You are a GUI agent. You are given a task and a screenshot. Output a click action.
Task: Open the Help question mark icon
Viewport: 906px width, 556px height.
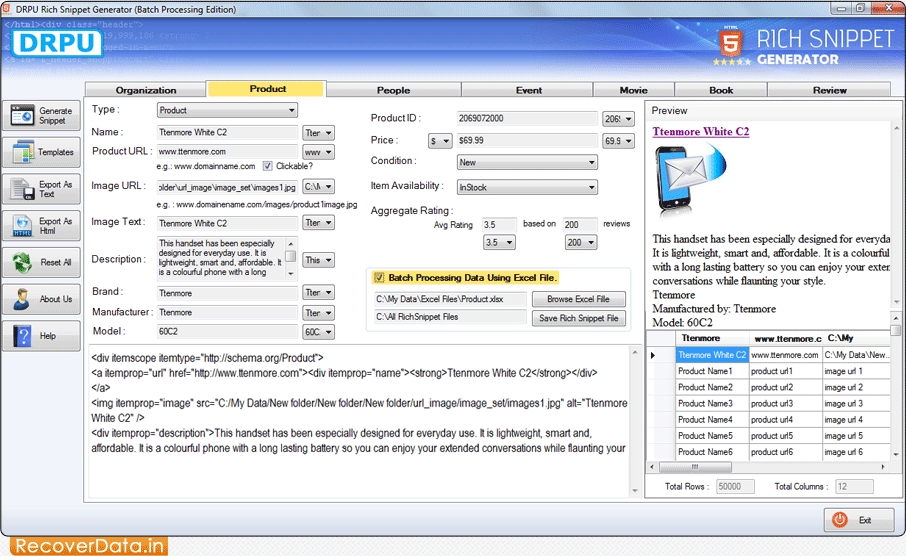coord(23,336)
